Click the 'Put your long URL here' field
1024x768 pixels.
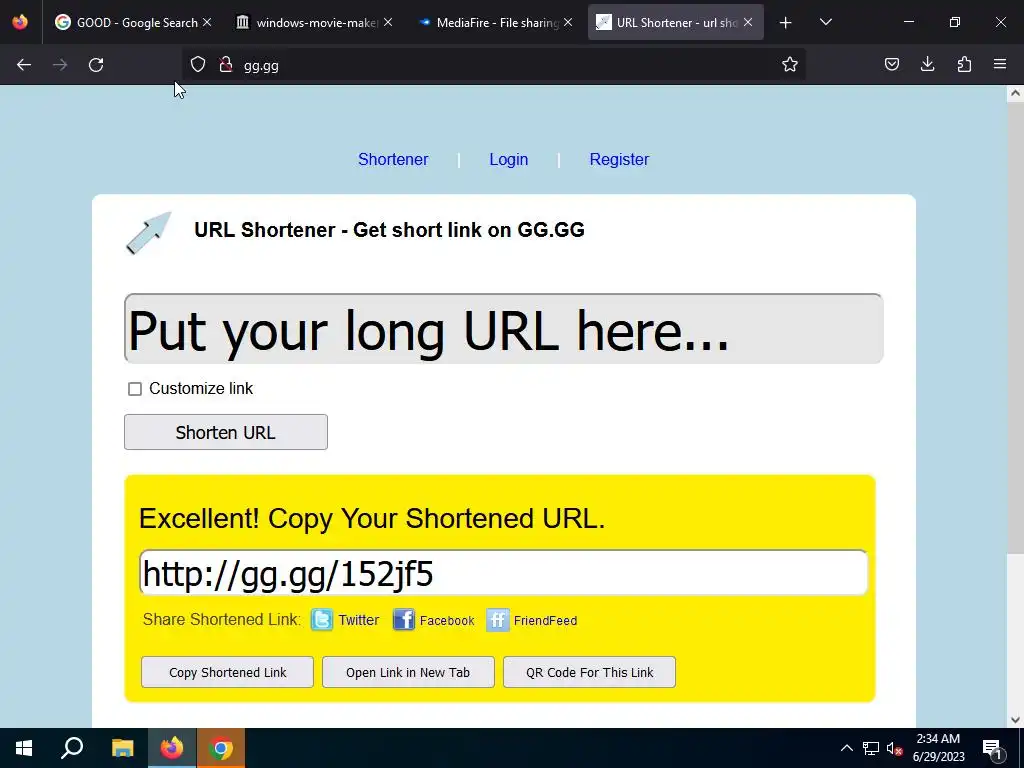click(x=504, y=328)
